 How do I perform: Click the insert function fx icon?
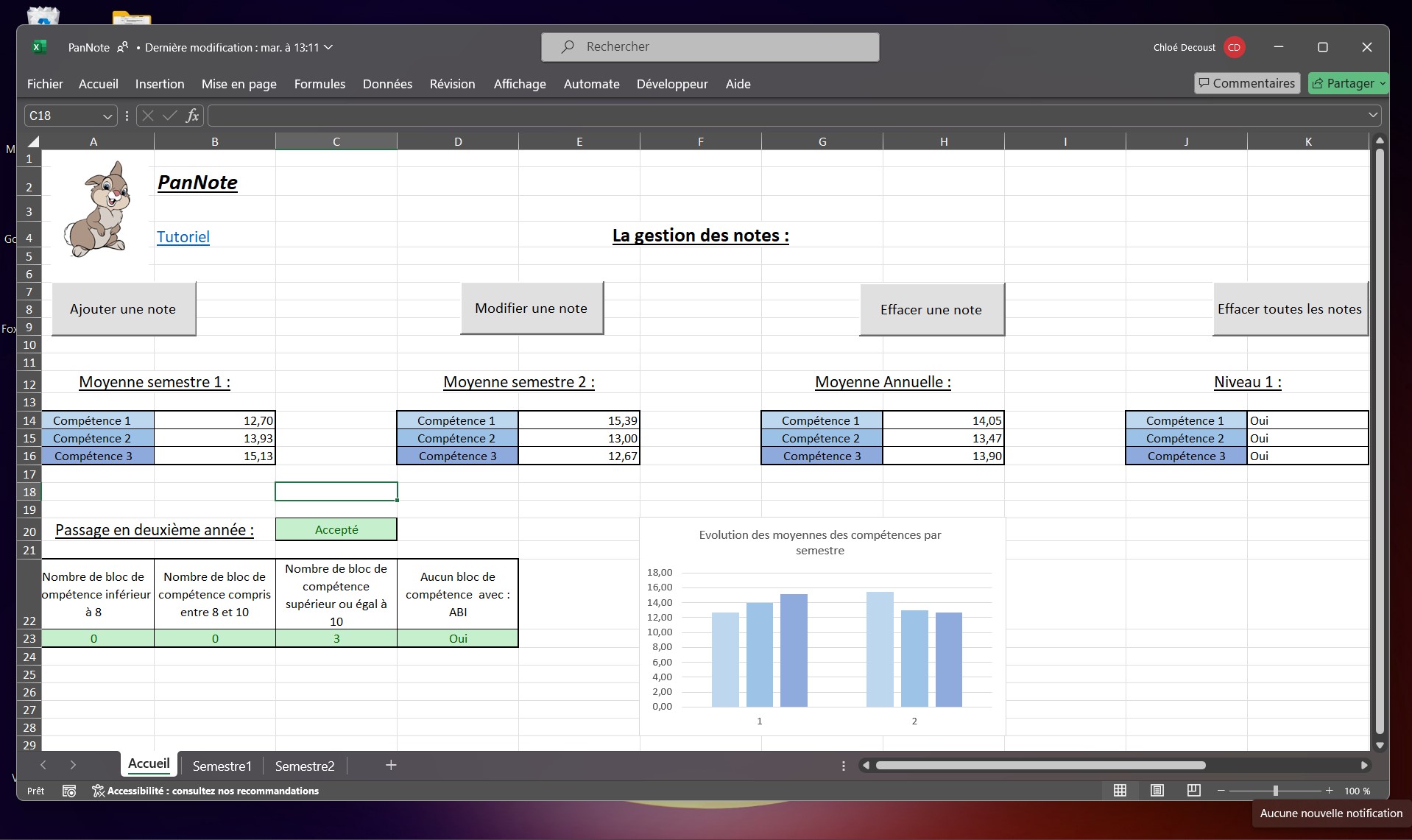(192, 116)
